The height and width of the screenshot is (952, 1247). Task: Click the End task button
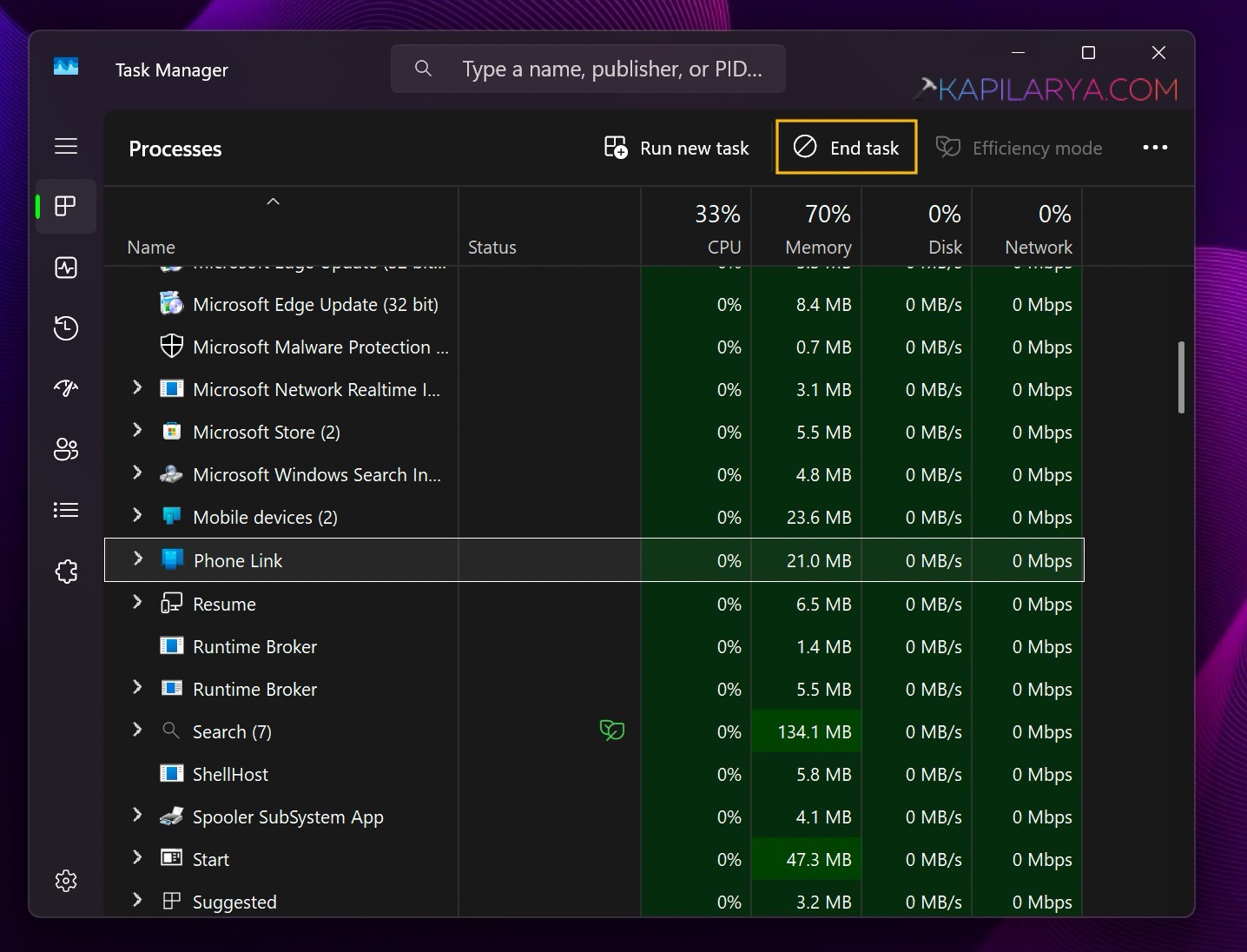click(x=846, y=147)
